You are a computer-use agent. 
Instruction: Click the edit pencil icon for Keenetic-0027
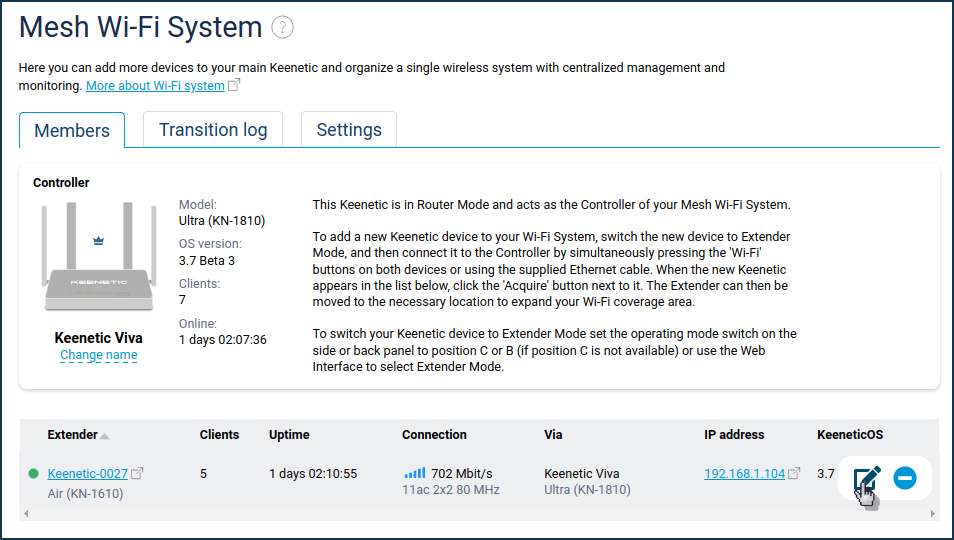pyautogui.click(x=867, y=478)
